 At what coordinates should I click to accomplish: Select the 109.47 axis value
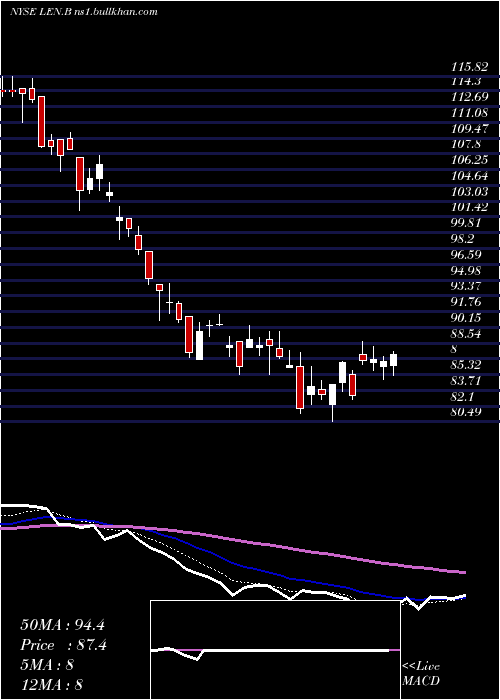469,129
